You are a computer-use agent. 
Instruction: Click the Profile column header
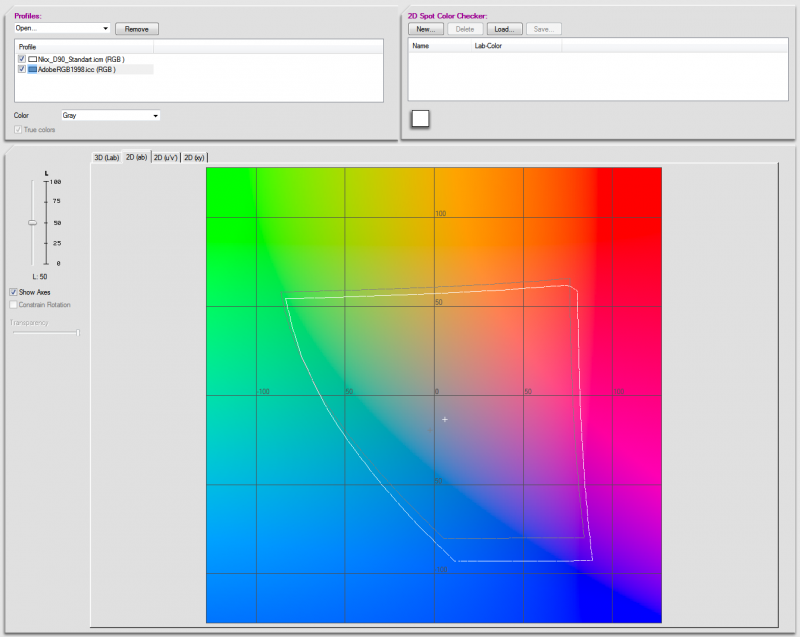[x=84, y=47]
